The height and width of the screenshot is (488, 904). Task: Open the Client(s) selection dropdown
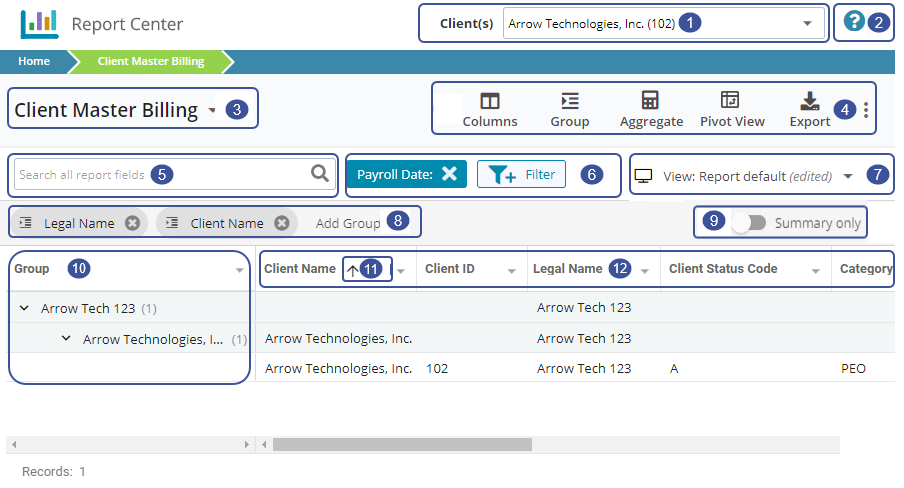807,23
